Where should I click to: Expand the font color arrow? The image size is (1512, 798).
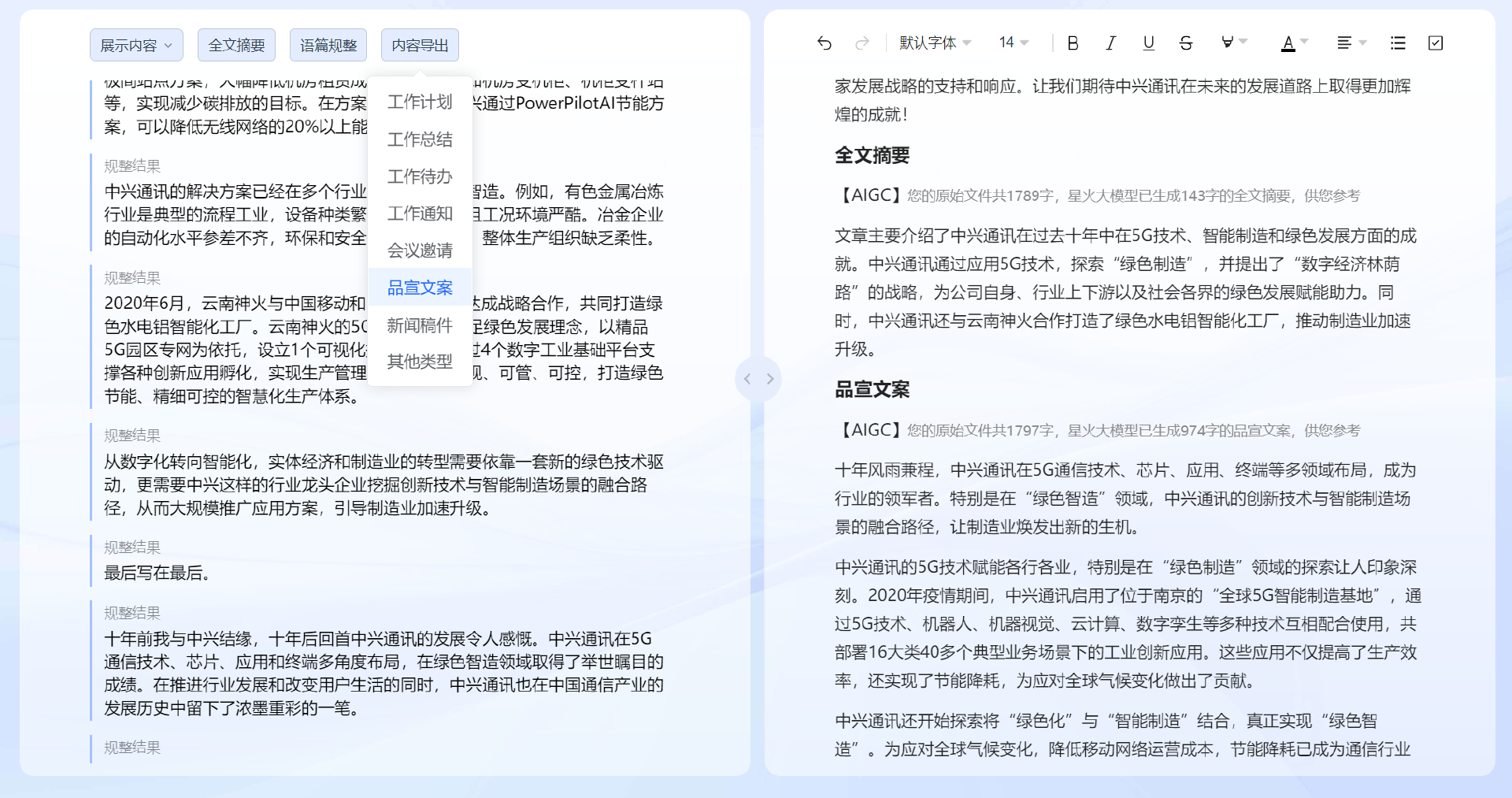[x=1304, y=42]
